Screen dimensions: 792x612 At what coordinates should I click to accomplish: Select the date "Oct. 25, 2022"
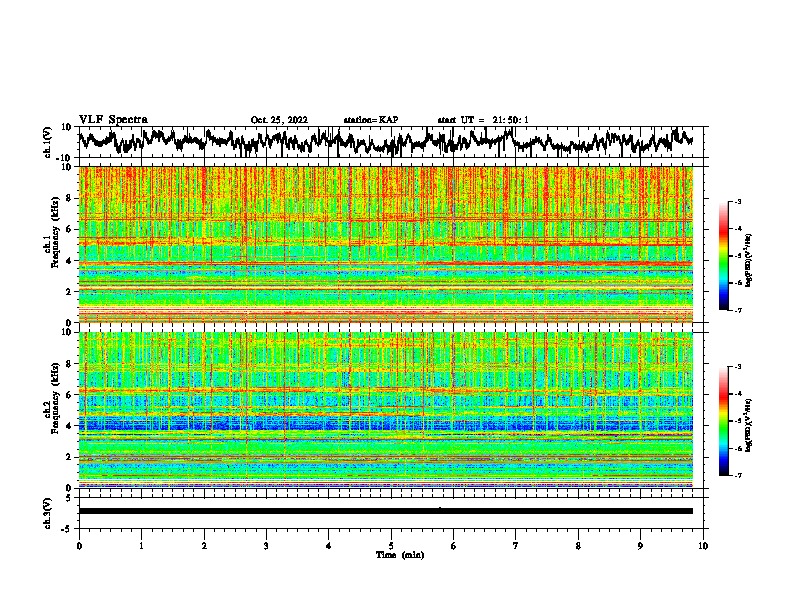point(279,120)
